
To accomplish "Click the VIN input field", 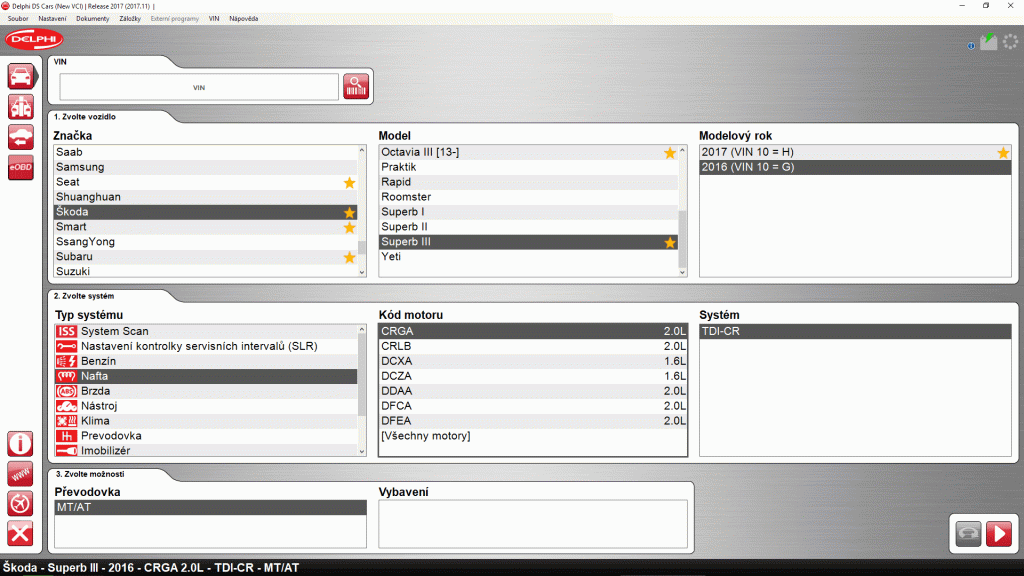I will [199, 88].
